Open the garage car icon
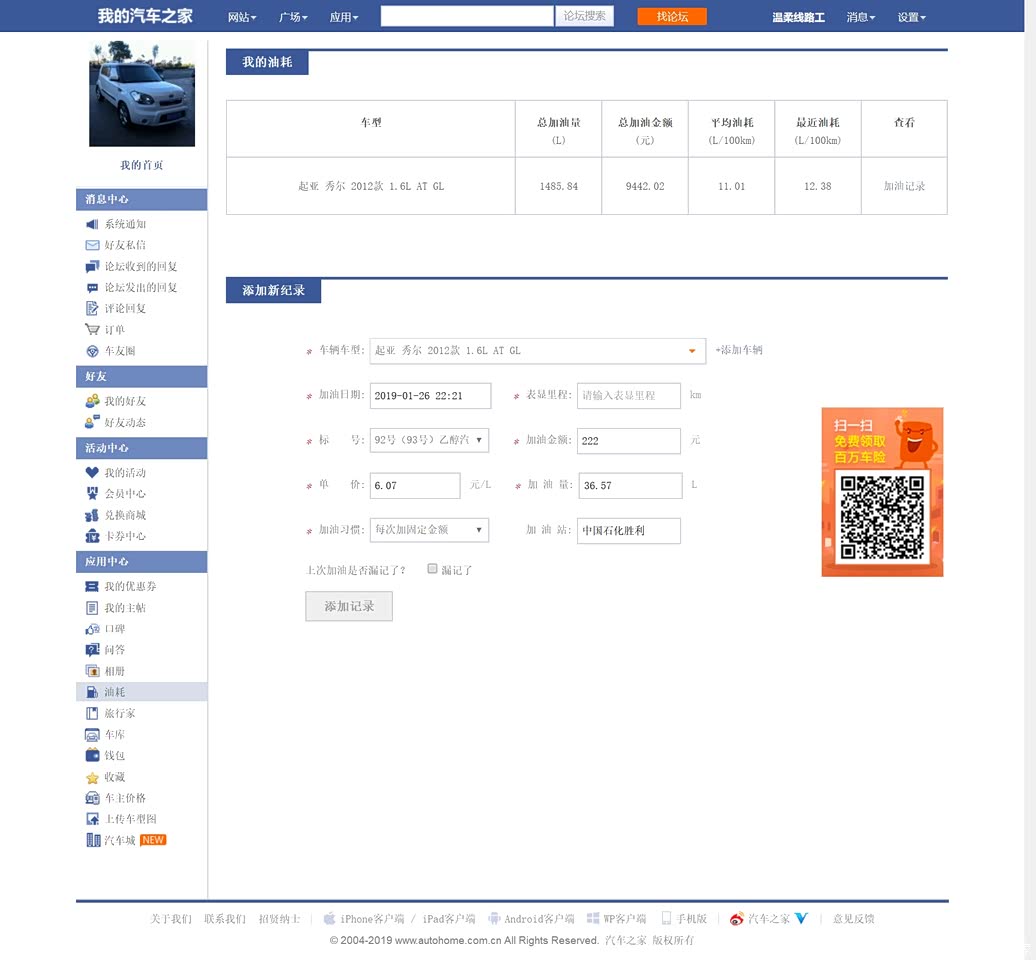The width and height of the screenshot is (1036, 960). [92, 735]
